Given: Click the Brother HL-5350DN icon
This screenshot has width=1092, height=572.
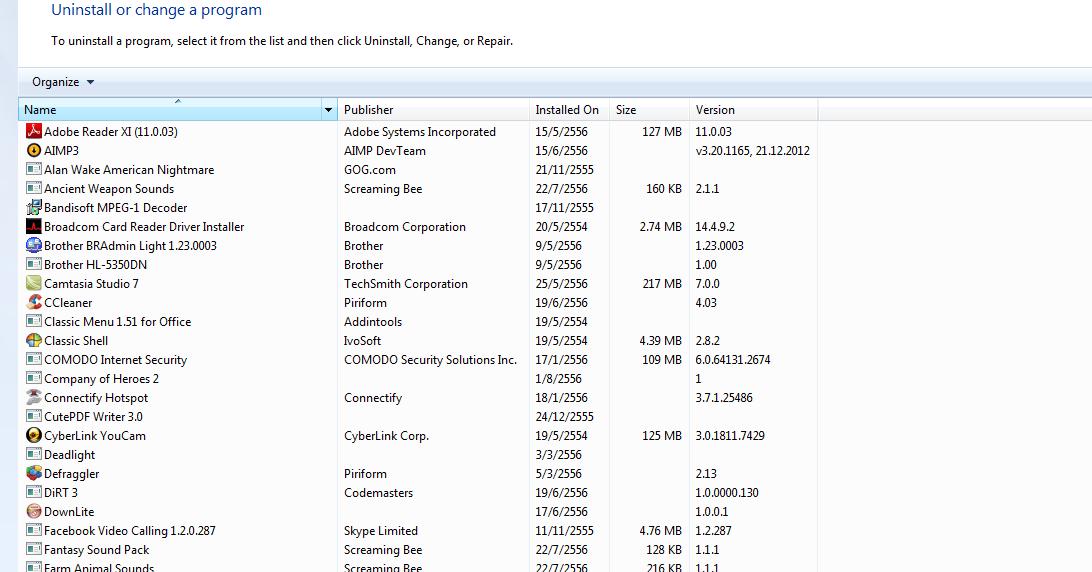Looking at the screenshot, I should (33, 264).
